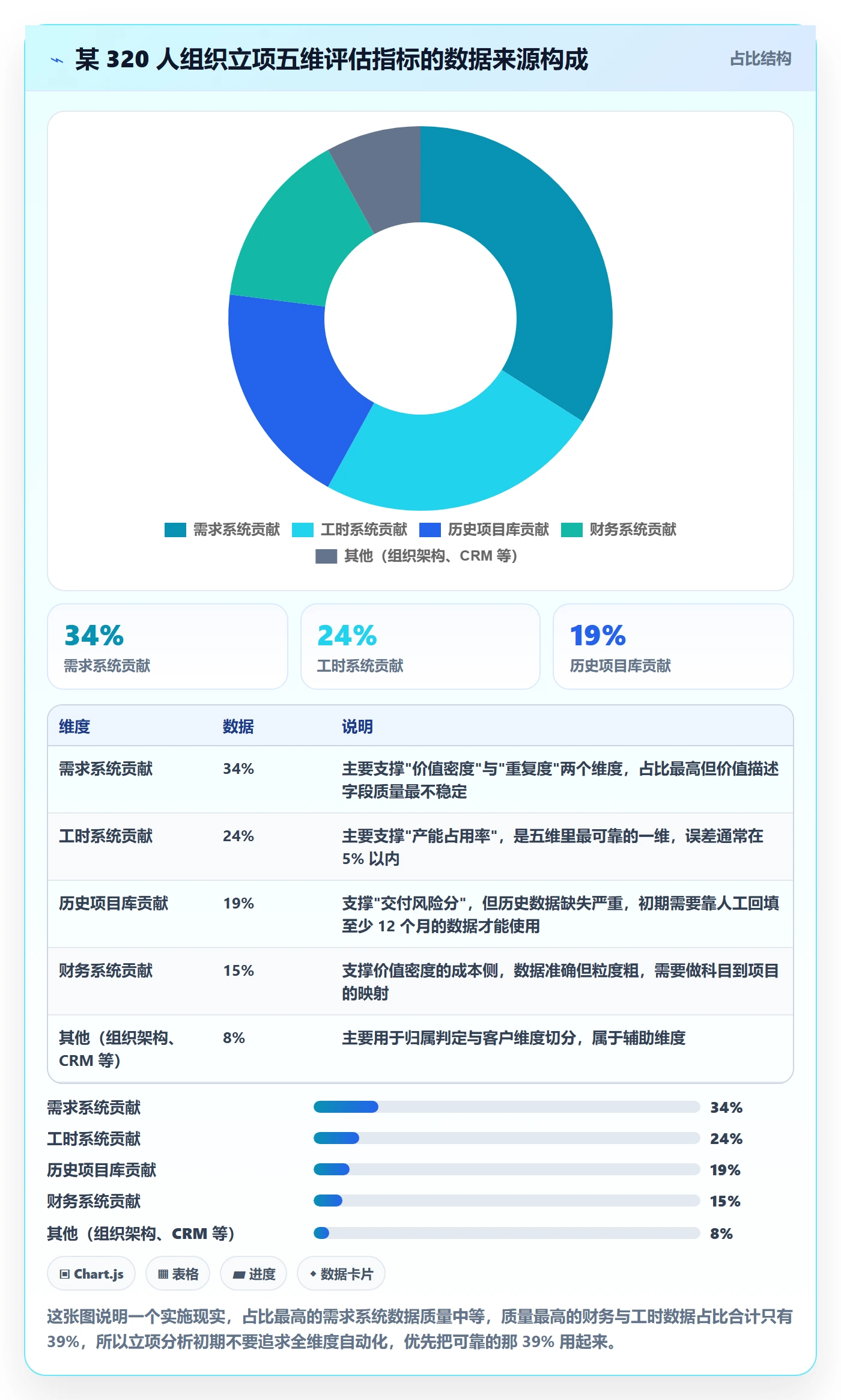841x1400 pixels.
Task: Click the 财务系统贡献 legend swatch
Action: 572,530
